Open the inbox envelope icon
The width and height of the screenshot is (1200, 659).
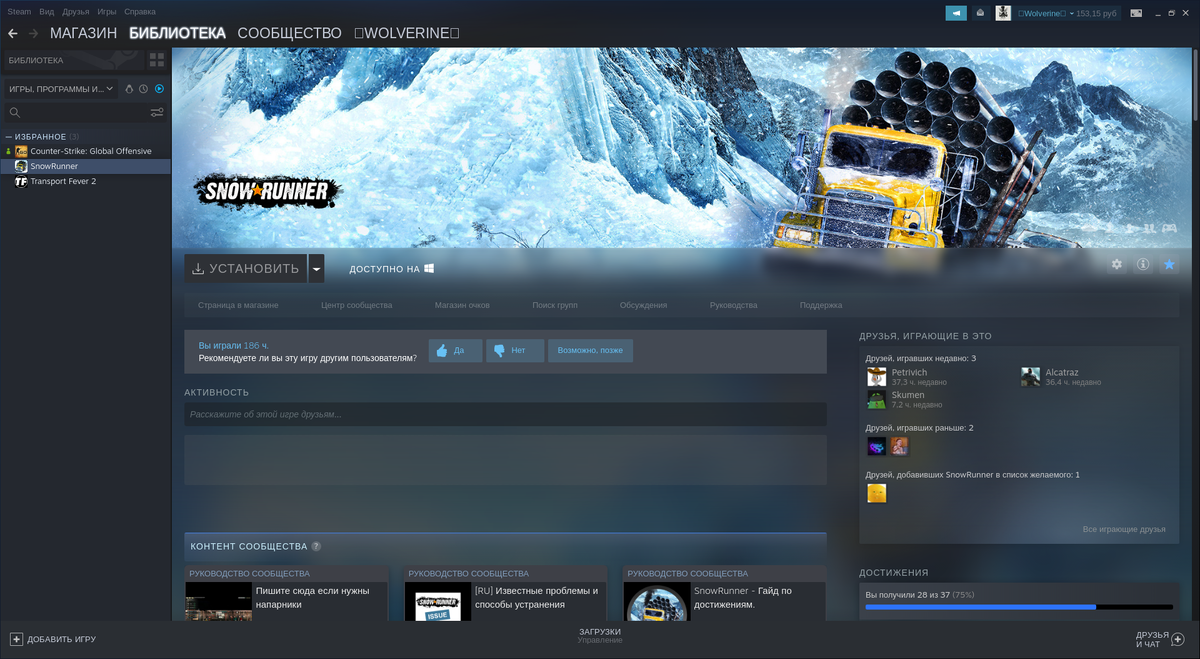tap(980, 13)
